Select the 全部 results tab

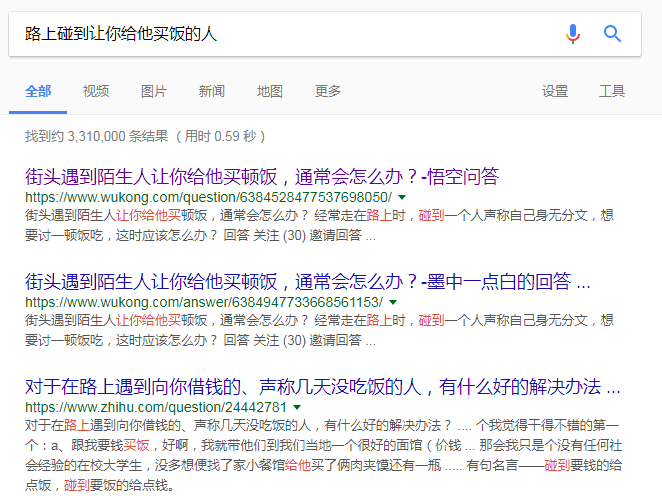point(38,91)
